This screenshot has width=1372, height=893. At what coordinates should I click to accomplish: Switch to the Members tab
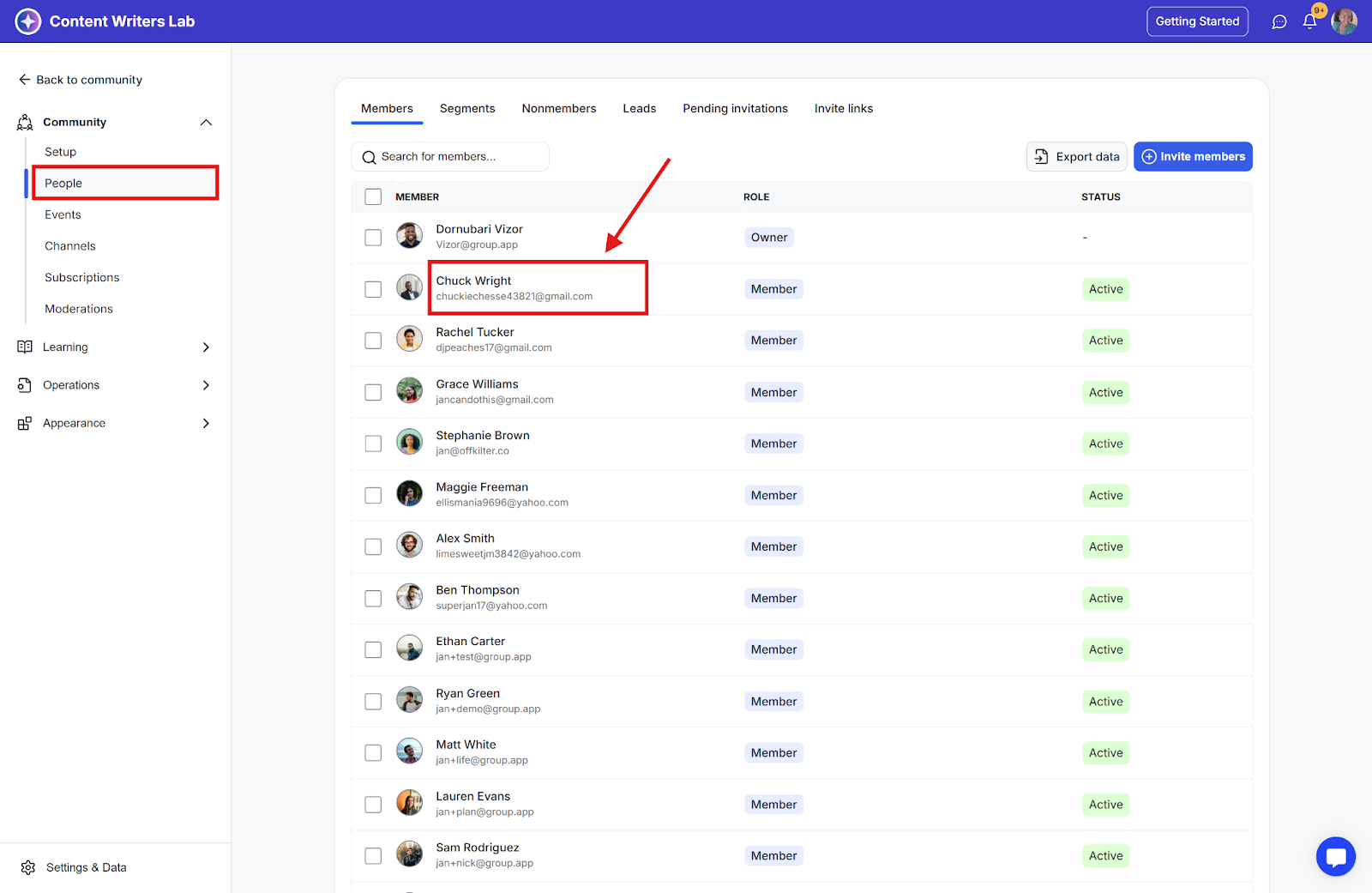click(387, 109)
